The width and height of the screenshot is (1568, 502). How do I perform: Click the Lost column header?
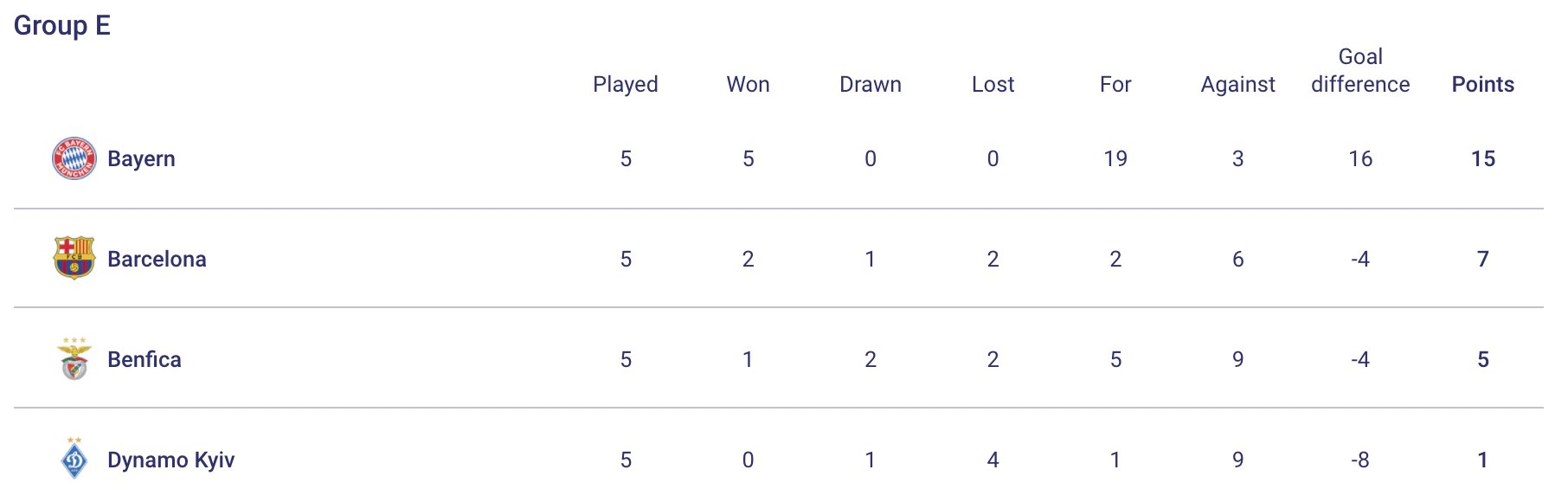(x=993, y=85)
